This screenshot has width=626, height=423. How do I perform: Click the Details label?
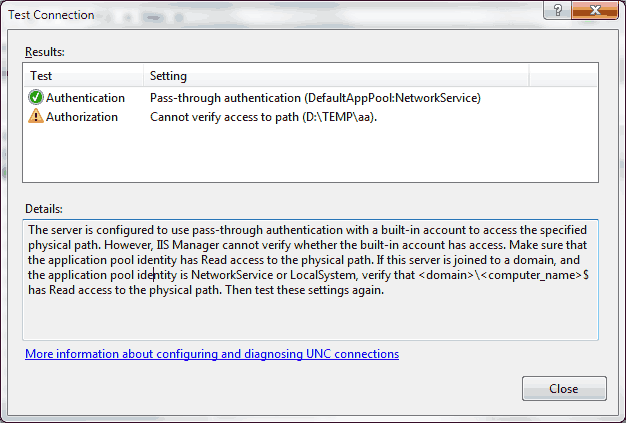click(43, 209)
